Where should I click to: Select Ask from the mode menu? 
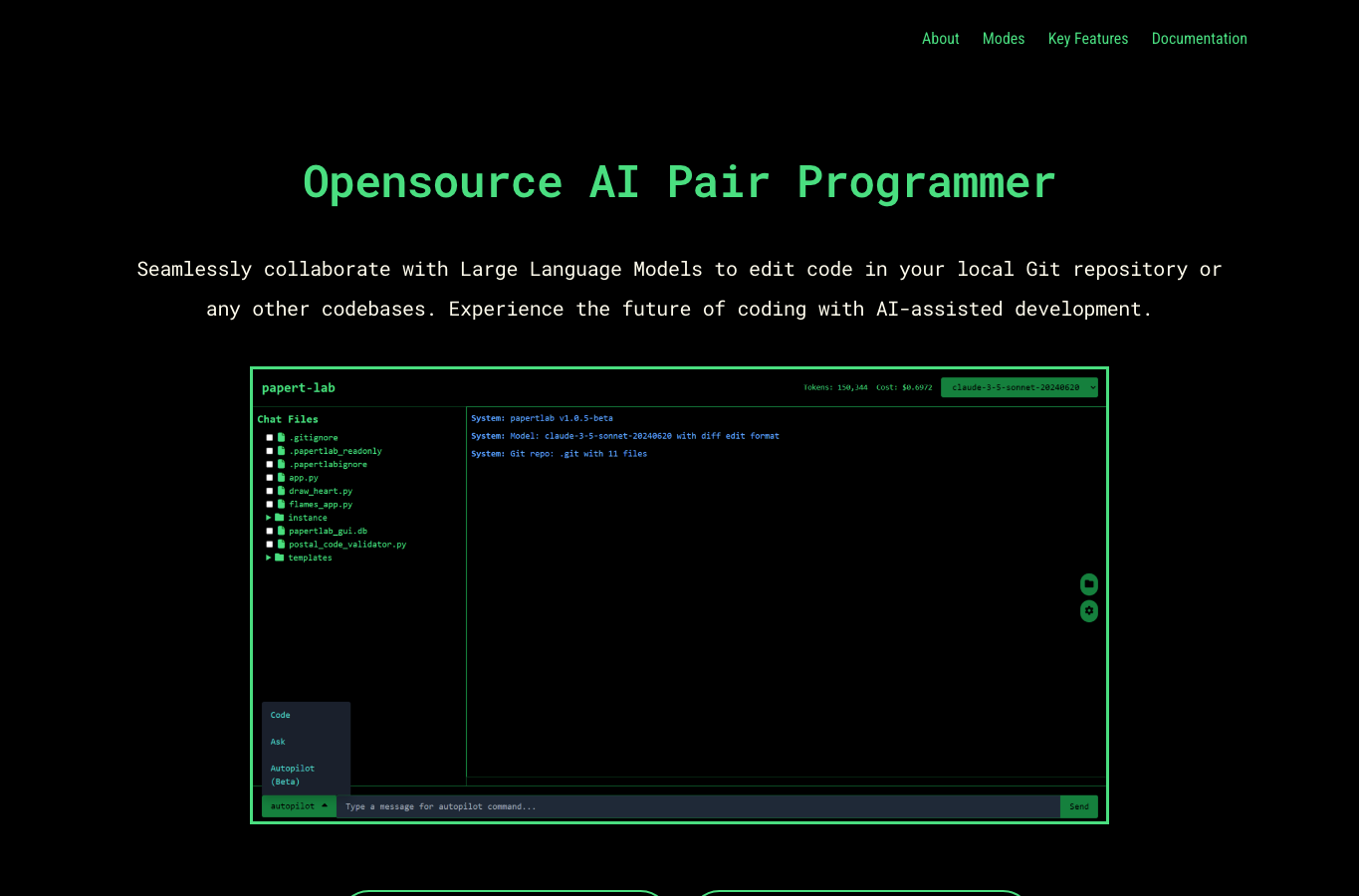(x=306, y=742)
